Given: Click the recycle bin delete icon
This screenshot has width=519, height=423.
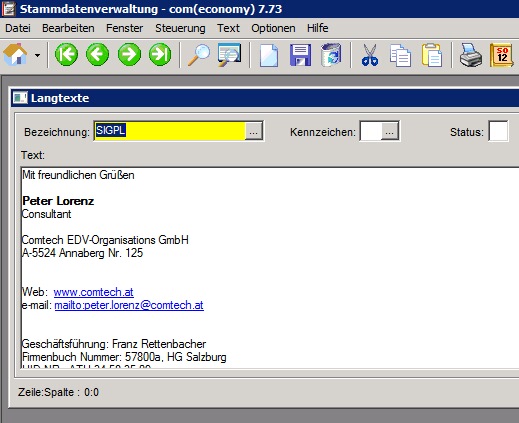Looking at the screenshot, I should click(331, 55).
